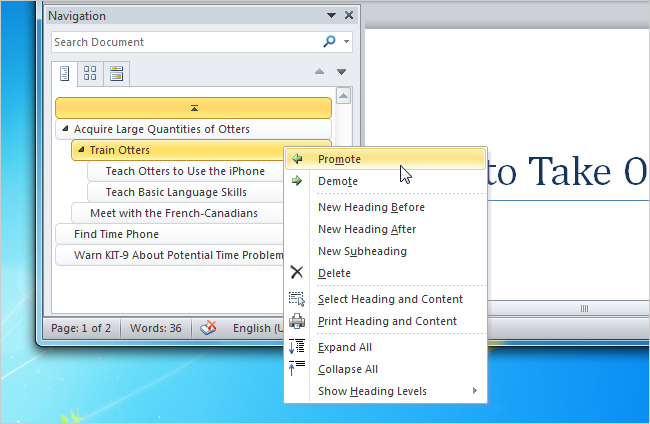Click the black X Delete icon
Image resolution: width=650 pixels, height=424 pixels.
click(297, 272)
